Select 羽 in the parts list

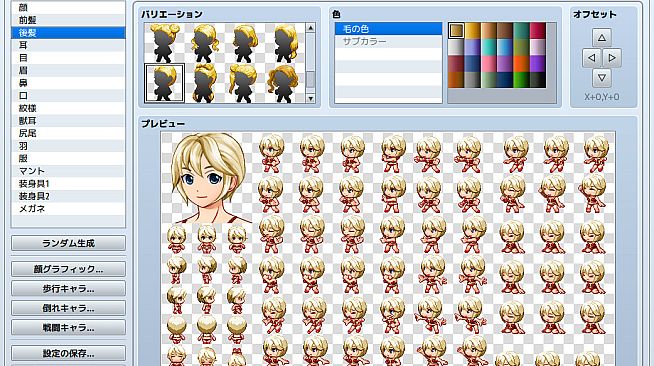[68, 146]
